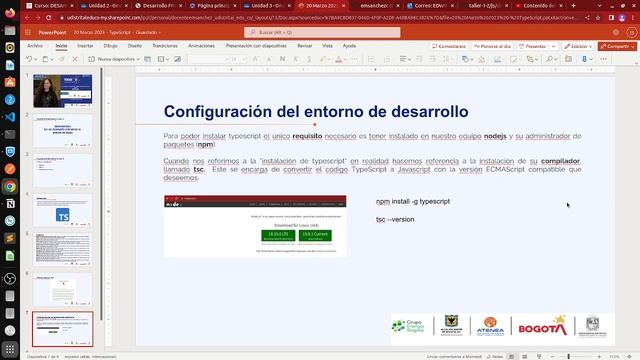Click the Buscar search field
Screen dimensions: 640x360
tap(322, 32)
